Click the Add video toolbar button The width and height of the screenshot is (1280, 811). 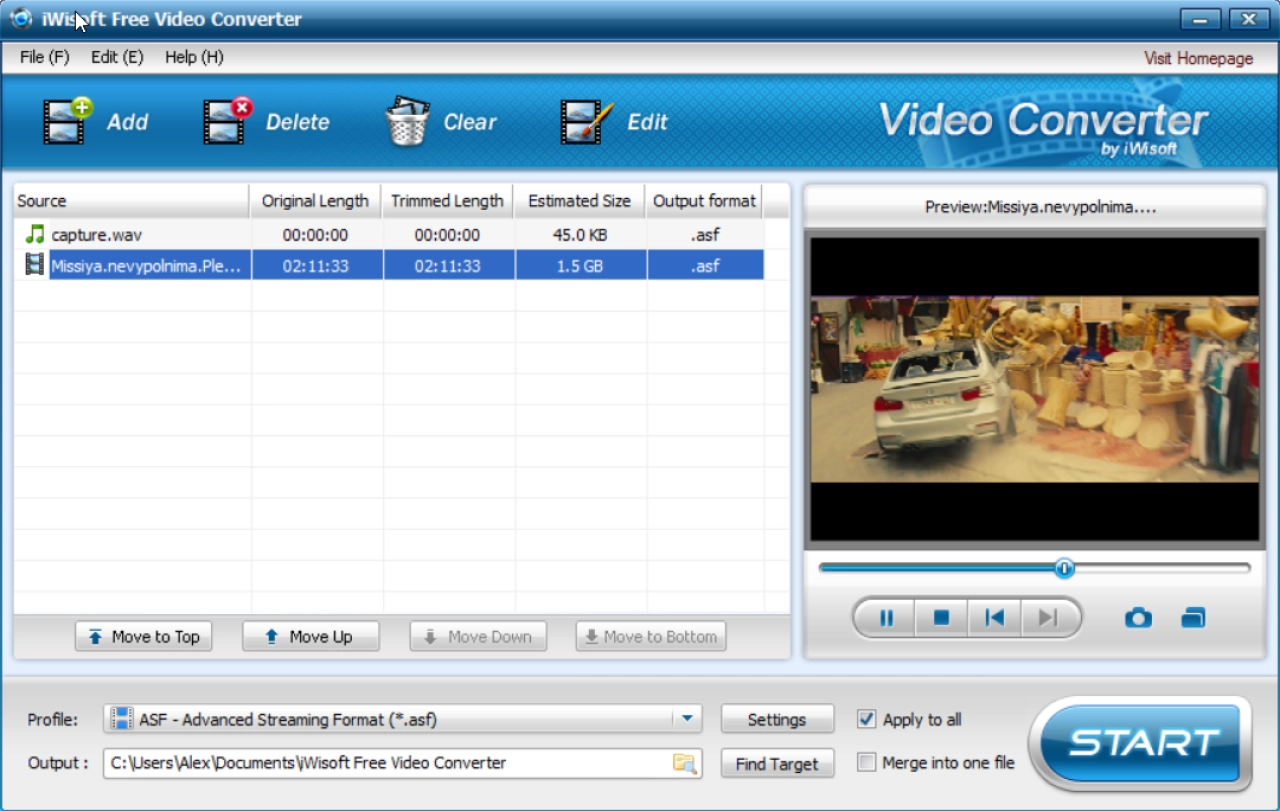pos(96,122)
